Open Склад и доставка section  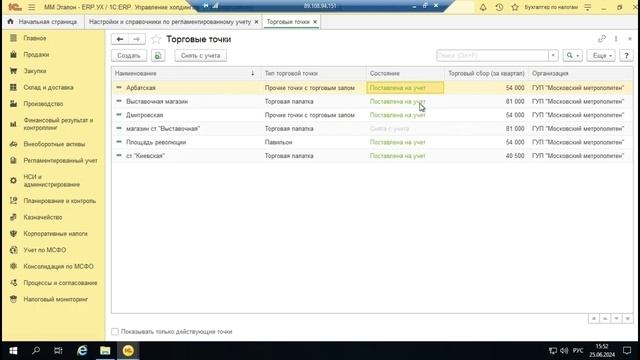(x=48, y=87)
